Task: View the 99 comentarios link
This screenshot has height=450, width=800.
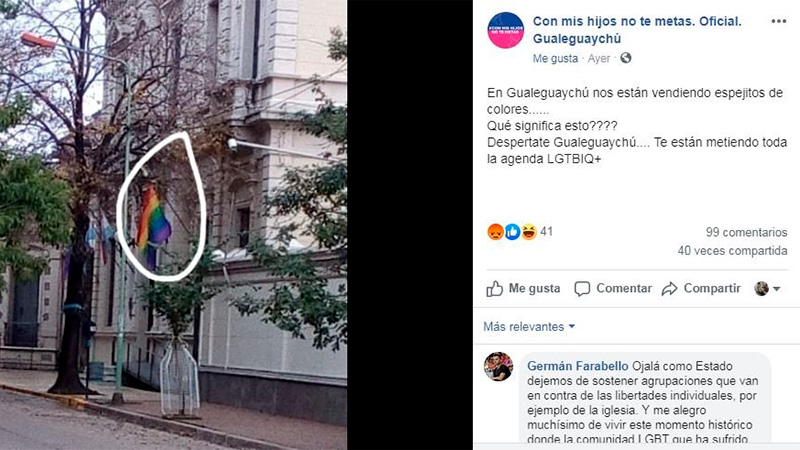Action: click(x=746, y=232)
